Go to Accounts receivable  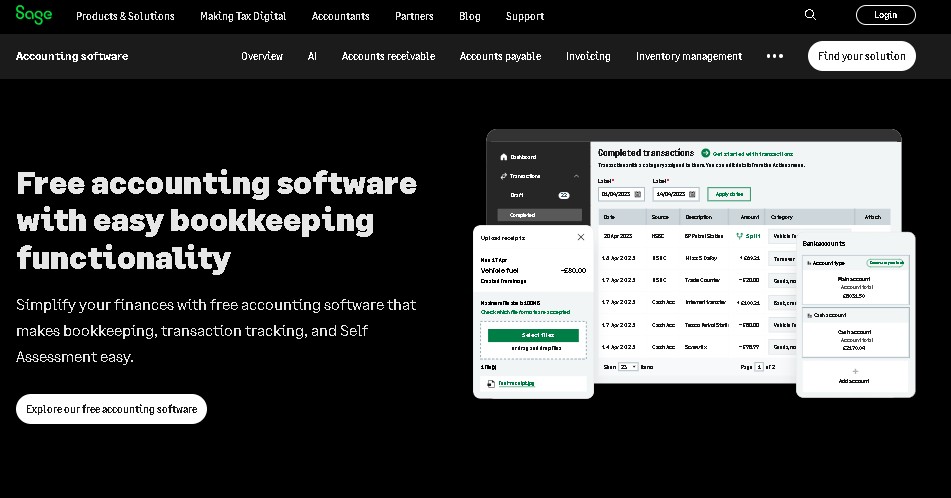click(388, 56)
